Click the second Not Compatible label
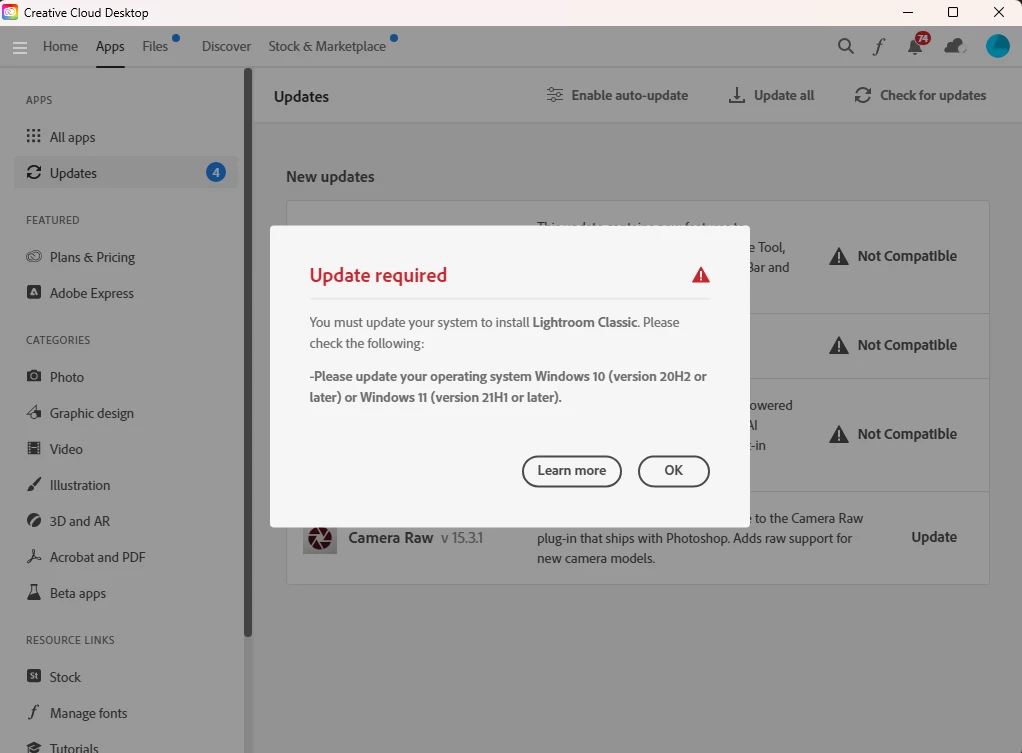Screen dimensions: 1022x753 [x=907, y=345]
